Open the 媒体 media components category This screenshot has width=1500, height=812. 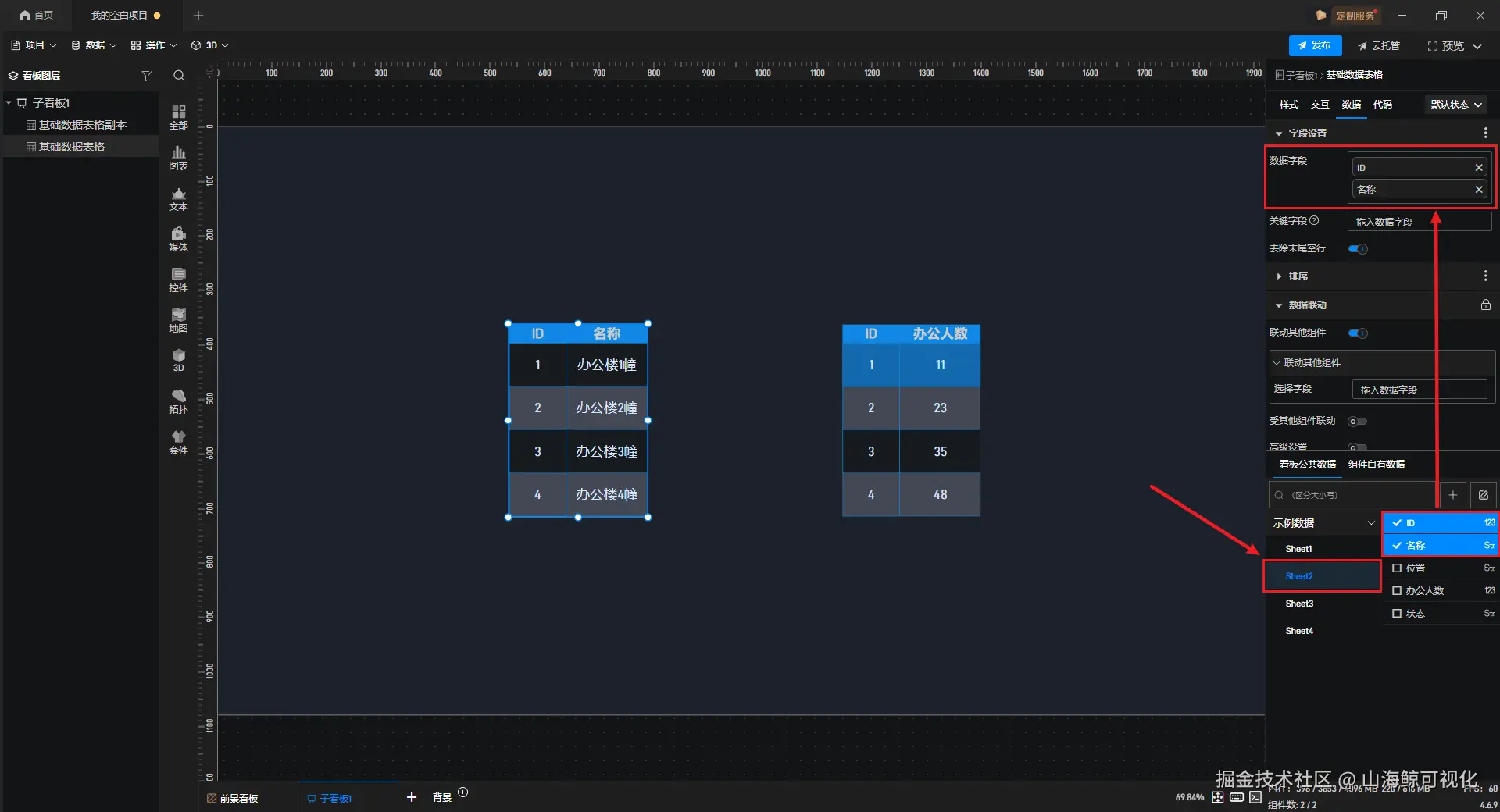(x=179, y=239)
